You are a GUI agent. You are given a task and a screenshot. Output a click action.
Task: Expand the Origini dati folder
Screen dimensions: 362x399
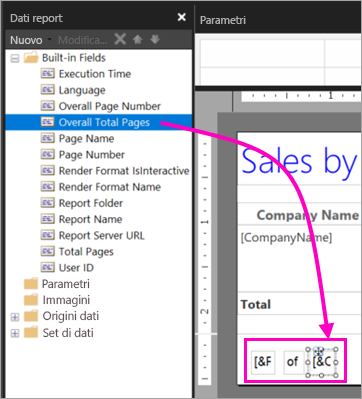pyautogui.click(x=15, y=317)
